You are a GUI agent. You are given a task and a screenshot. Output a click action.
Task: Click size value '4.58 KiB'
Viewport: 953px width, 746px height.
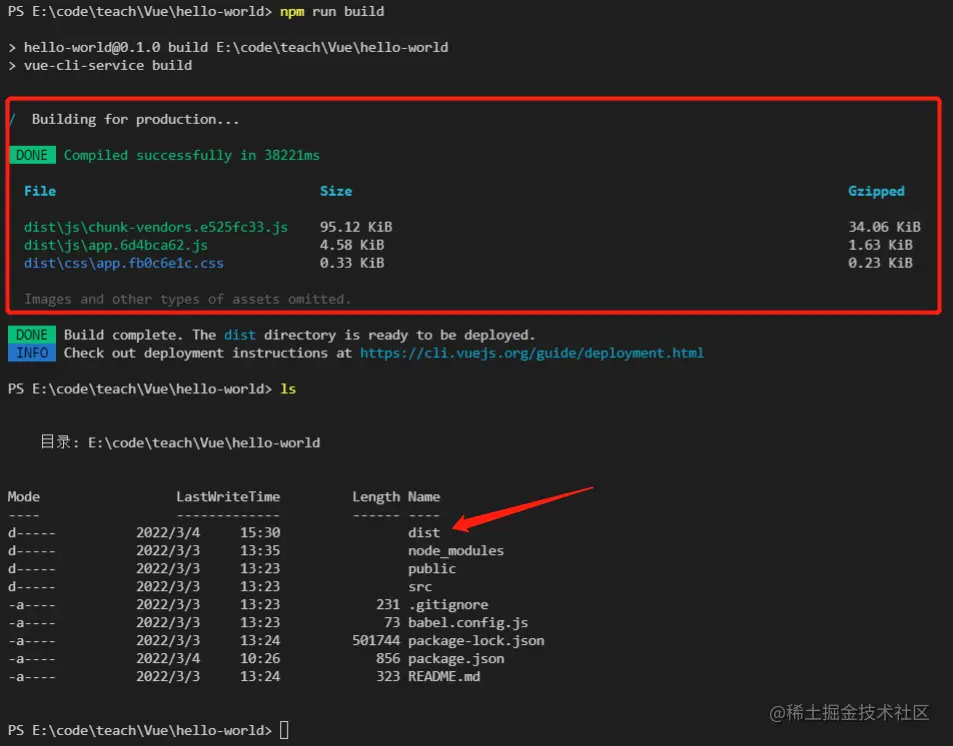point(352,245)
